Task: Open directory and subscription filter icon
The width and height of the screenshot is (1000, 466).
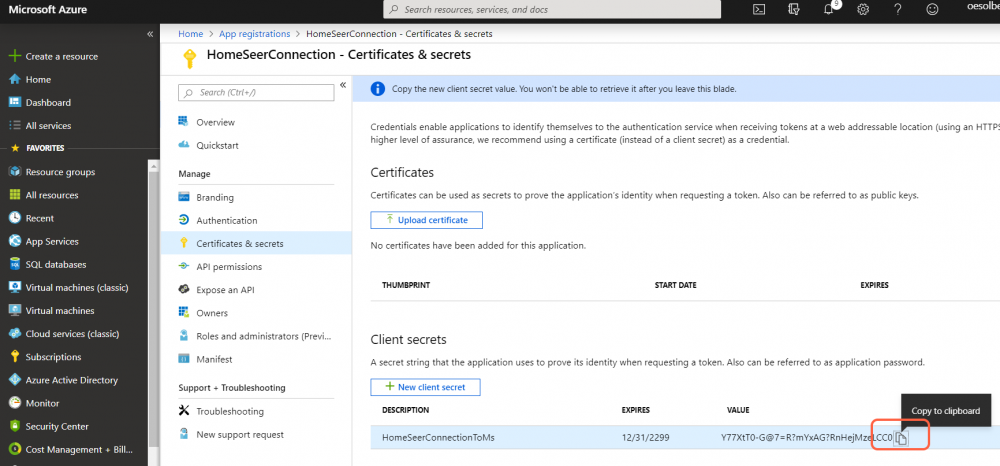Action: 794,9
